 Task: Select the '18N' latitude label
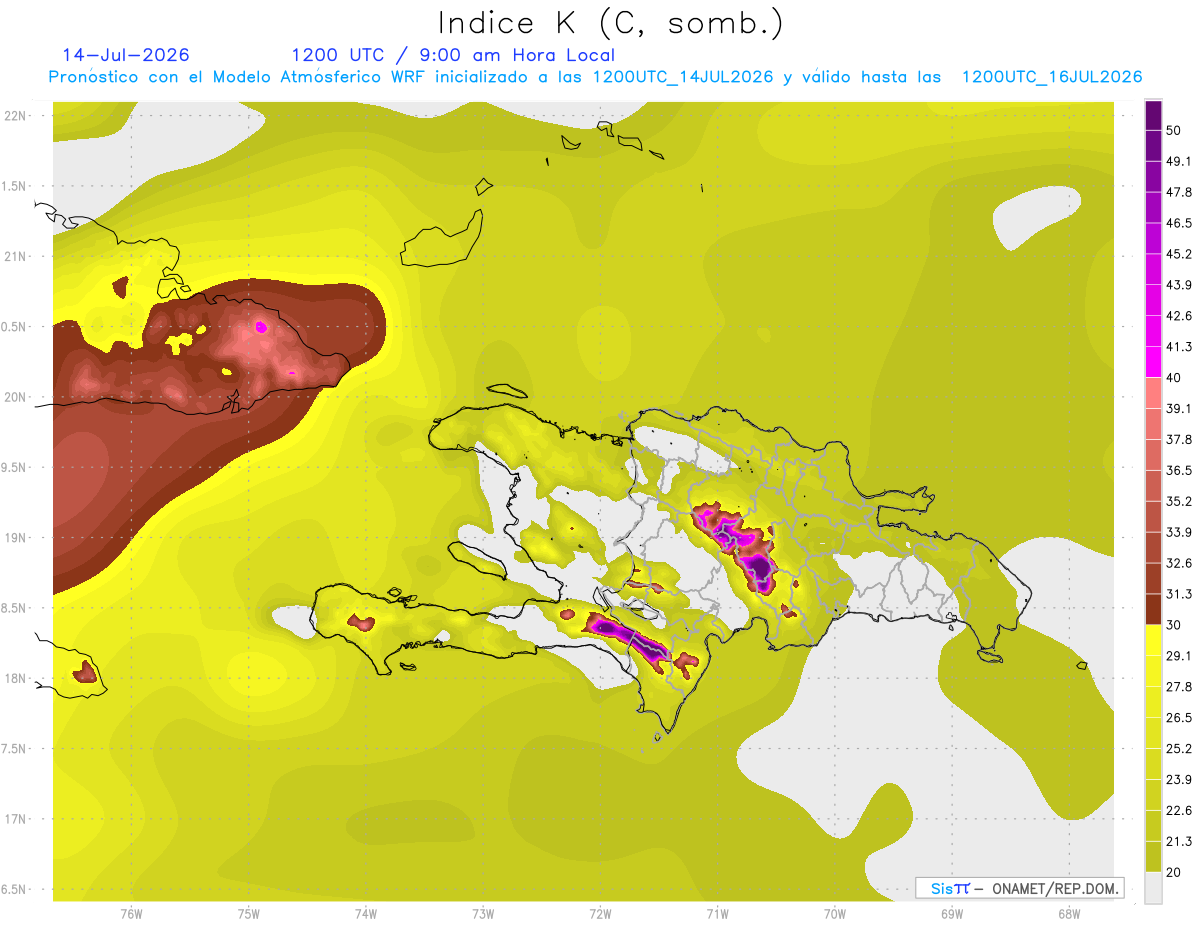(x=14, y=678)
